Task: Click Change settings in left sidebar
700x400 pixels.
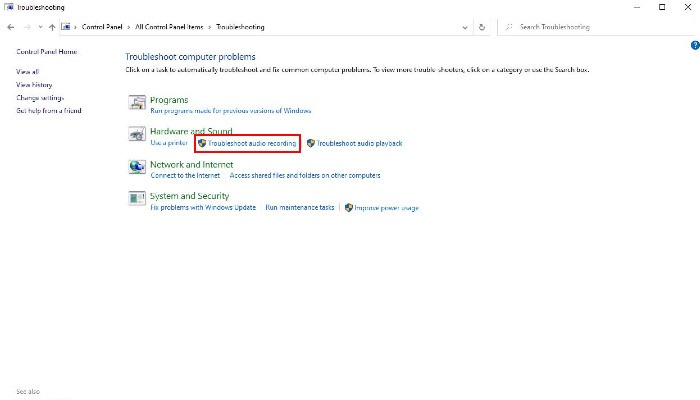Action: pyautogui.click(x=39, y=98)
